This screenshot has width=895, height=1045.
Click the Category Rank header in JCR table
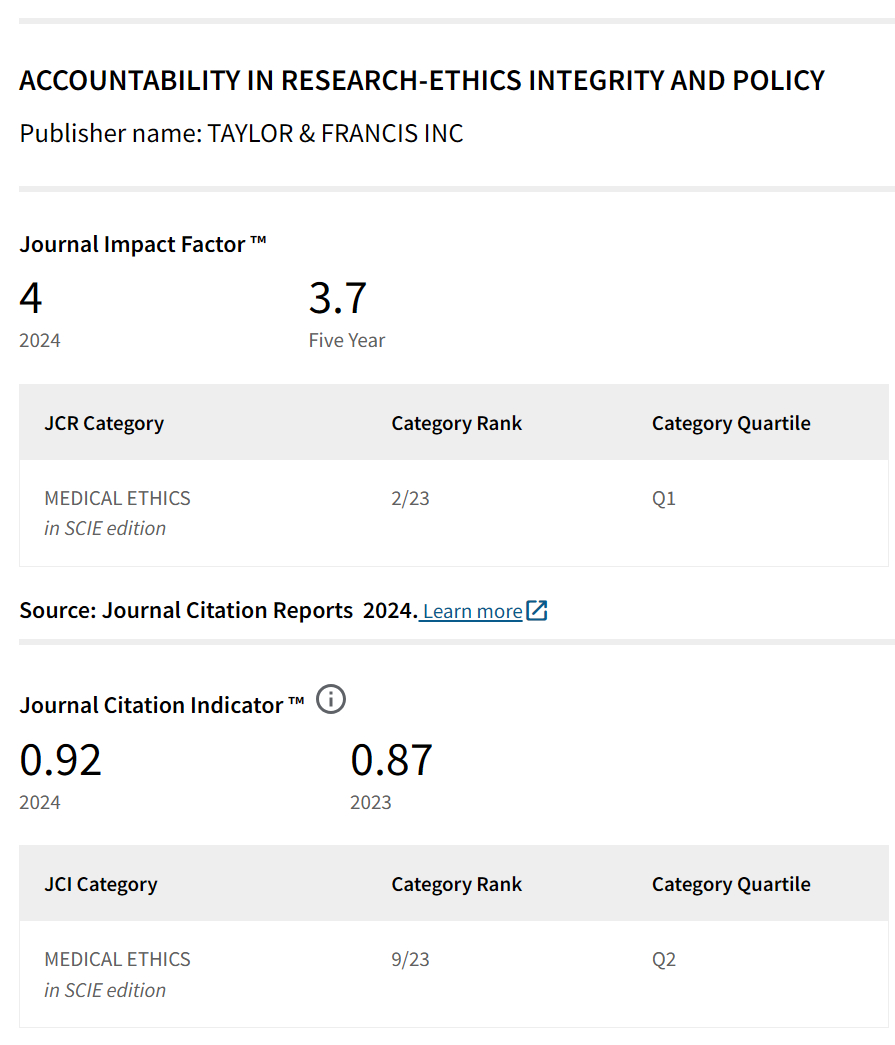pyautogui.click(x=456, y=423)
